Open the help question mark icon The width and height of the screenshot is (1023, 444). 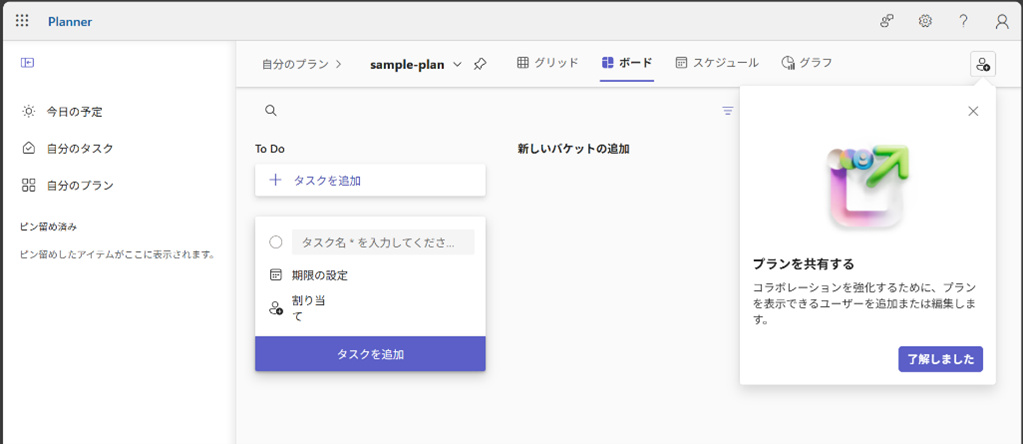(964, 21)
